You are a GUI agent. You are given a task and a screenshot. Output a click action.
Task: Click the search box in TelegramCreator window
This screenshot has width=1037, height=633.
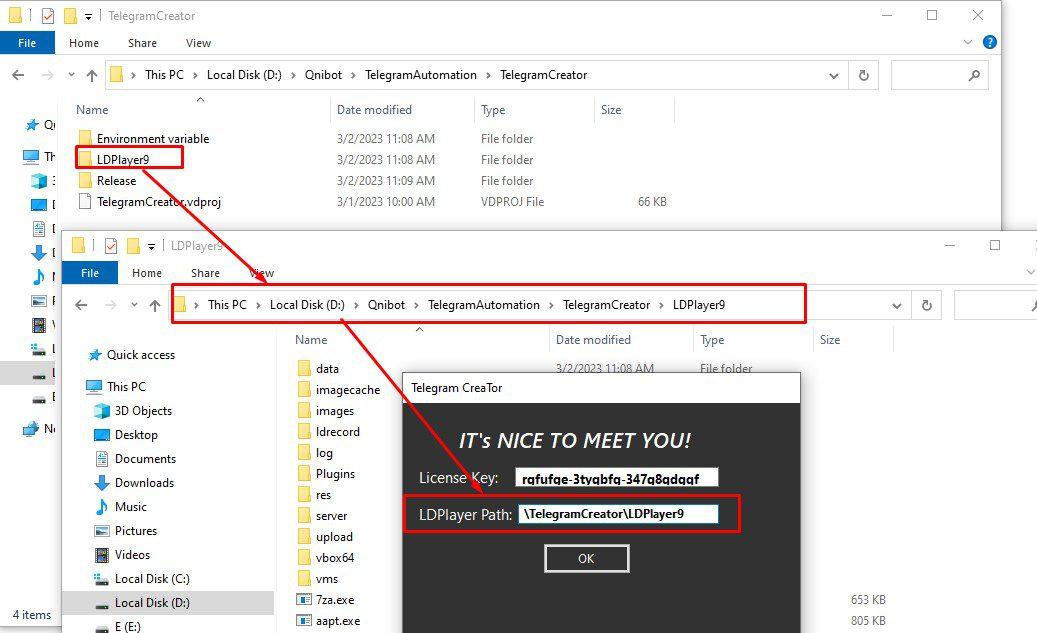pos(940,75)
